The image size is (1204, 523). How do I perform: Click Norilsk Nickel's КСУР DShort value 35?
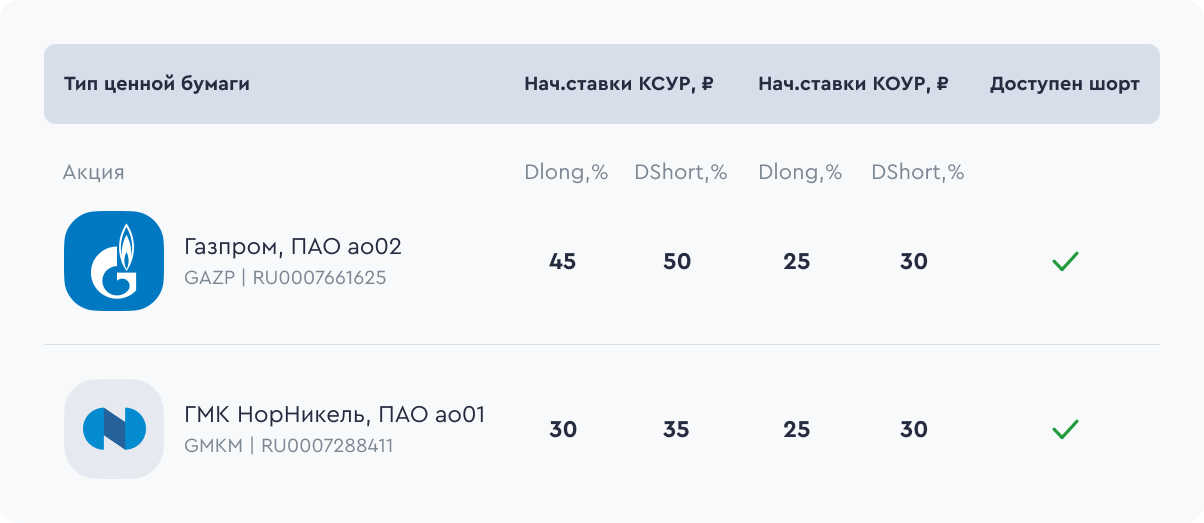[x=677, y=430]
